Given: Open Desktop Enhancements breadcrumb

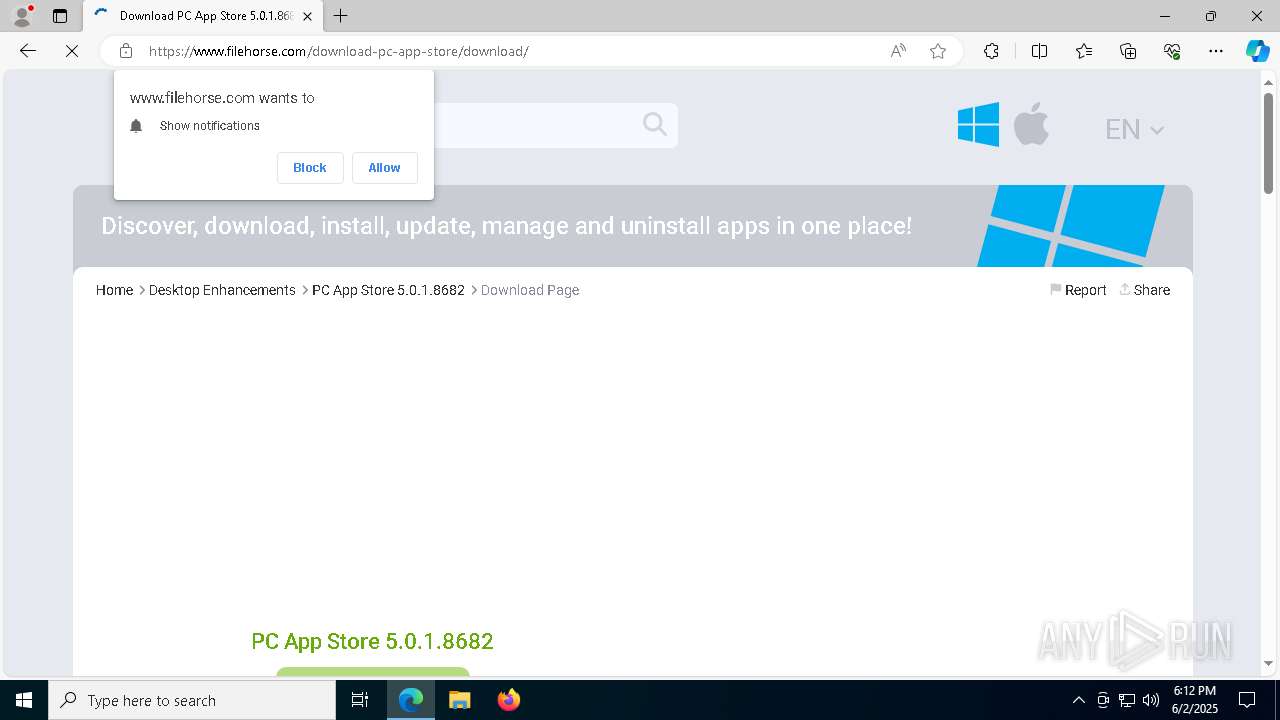Looking at the screenshot, I should 222,290.
